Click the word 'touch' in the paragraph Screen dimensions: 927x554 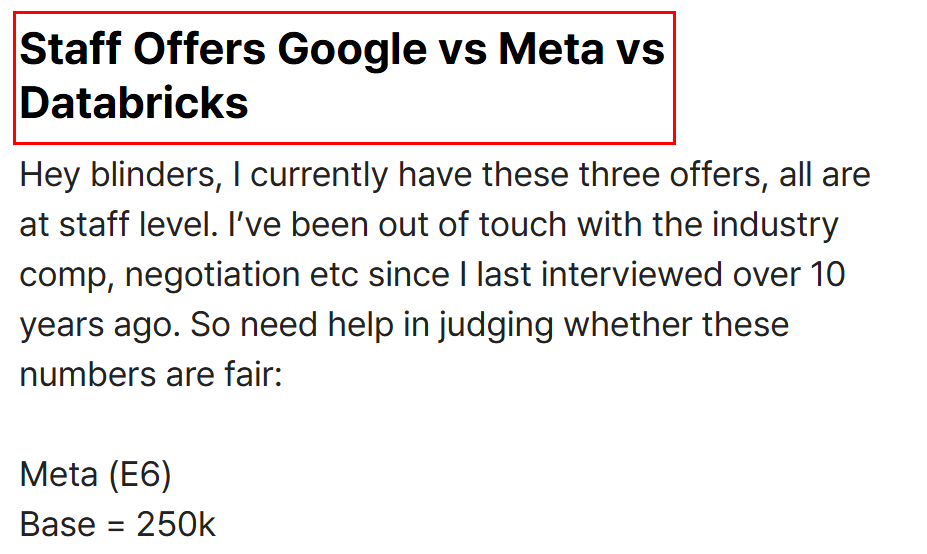pyautogui.click(x=523, y=225)
